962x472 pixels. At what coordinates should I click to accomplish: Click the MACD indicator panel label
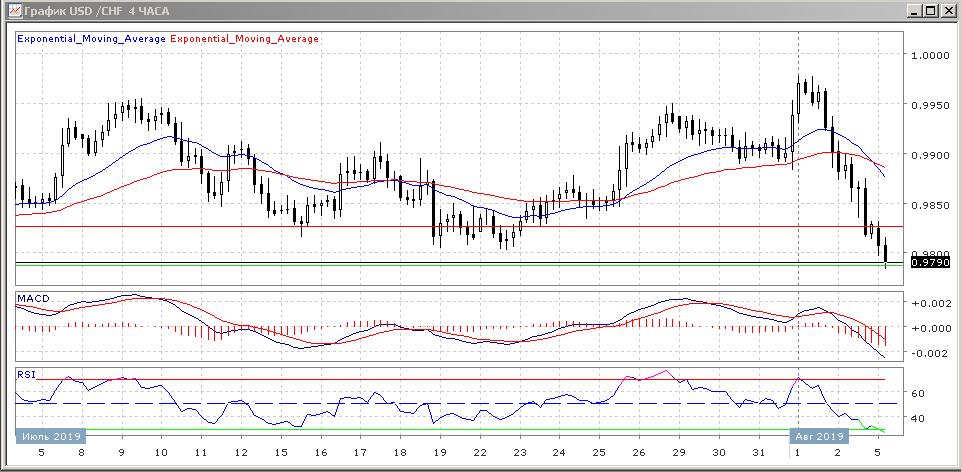click(x=32, y=299)
